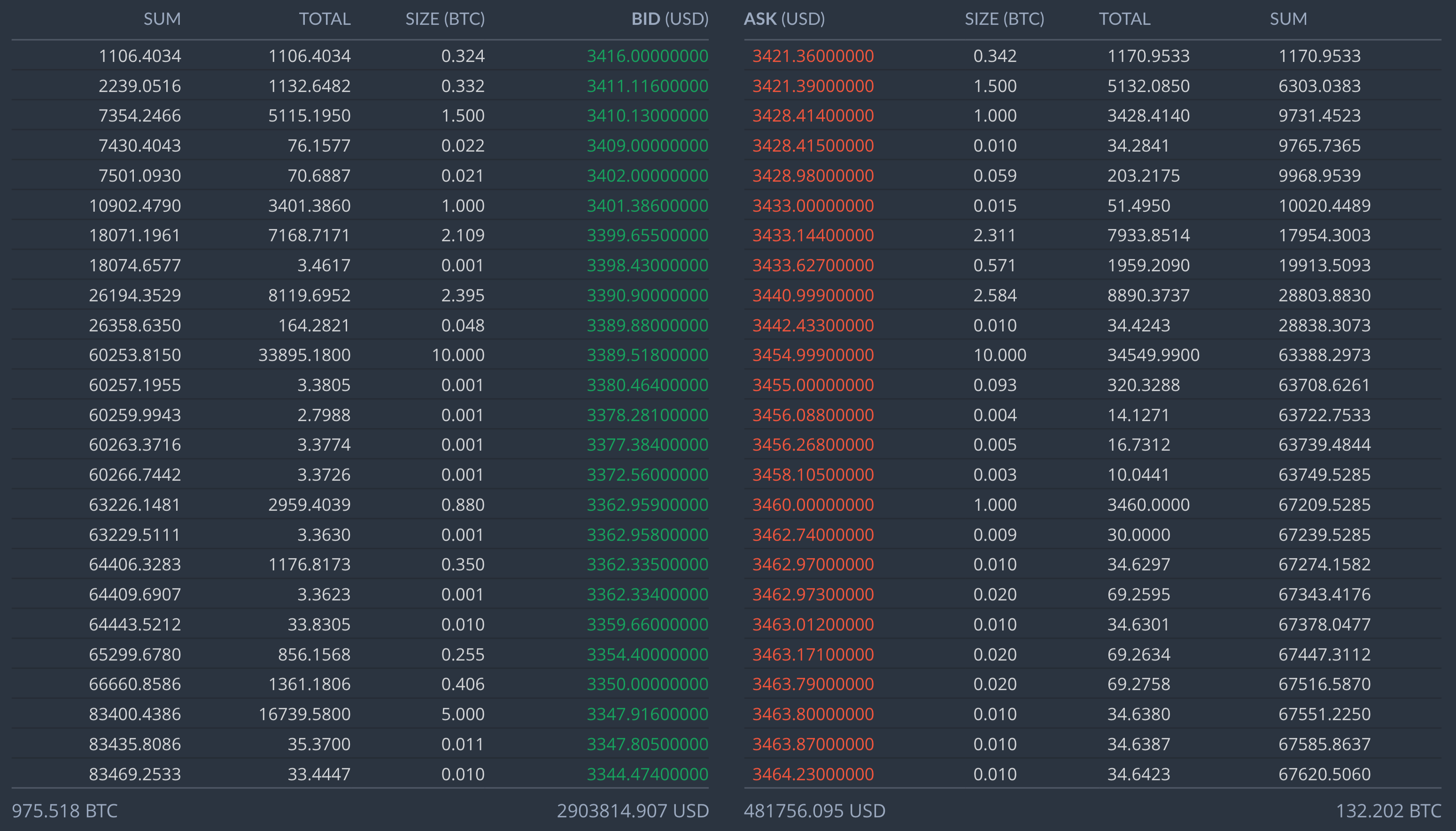Screen dimensions: 1456x831
Task: Select the top bid price 3416.00000000
Action: point(647,56)
